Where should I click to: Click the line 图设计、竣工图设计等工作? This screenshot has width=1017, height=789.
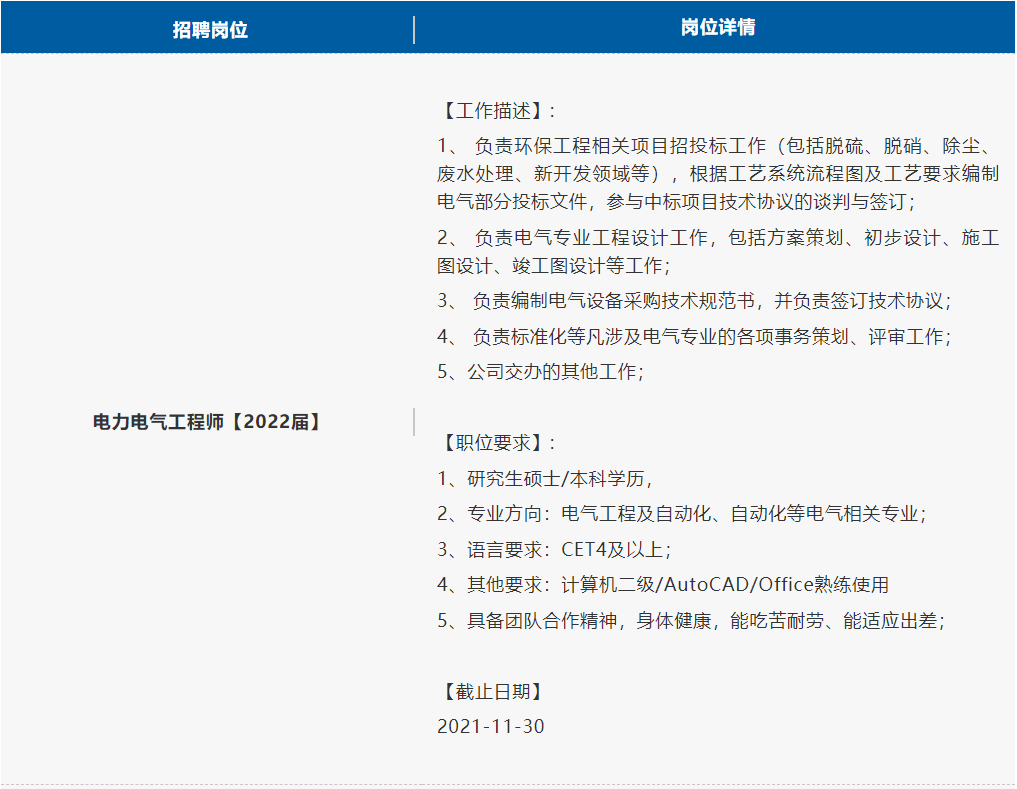[x=555, y=265]
